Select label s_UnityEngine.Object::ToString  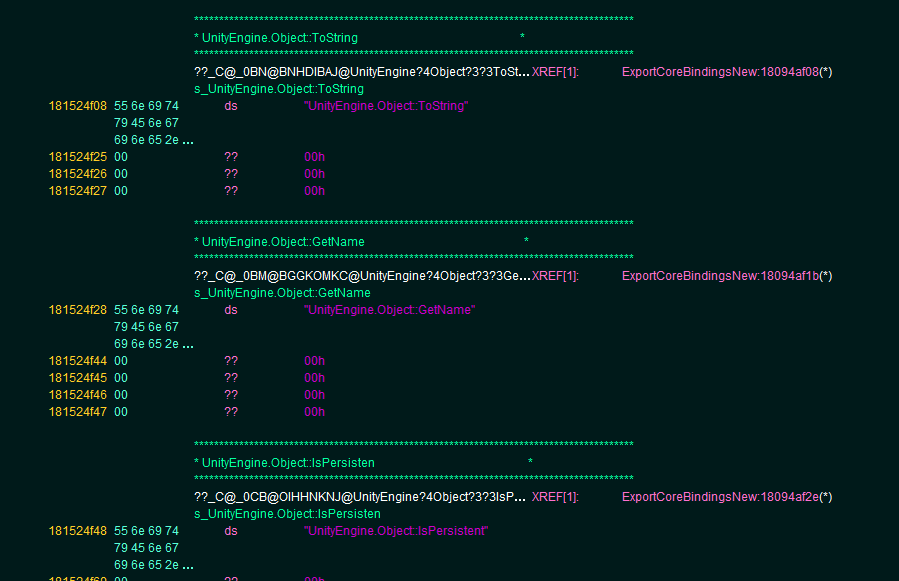pyautogui.click(x=279, y=89)
